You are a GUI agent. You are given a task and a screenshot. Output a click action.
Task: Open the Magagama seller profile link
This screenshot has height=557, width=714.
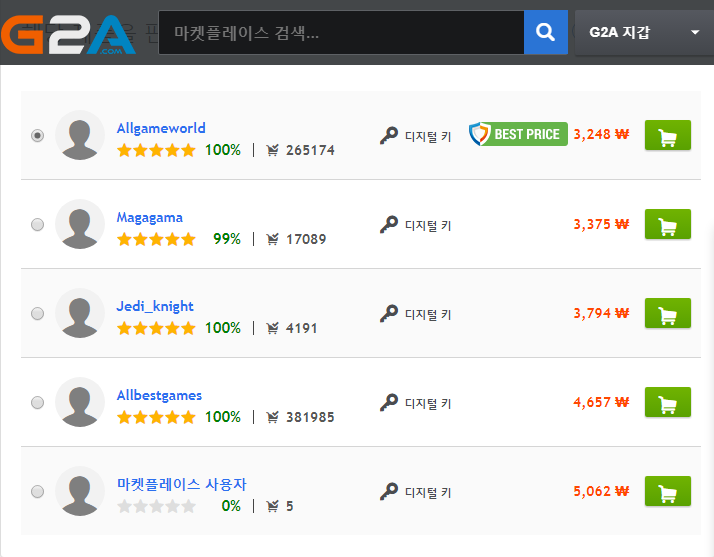[x=149, y=217]
